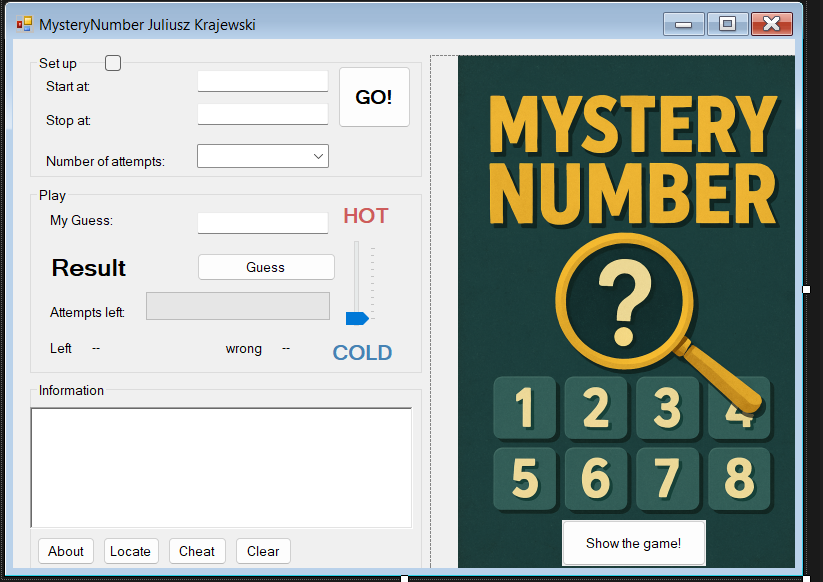Click the Mystery Number poster image
The width and height of the screenshot is (823, 582).
pos(626,312)
